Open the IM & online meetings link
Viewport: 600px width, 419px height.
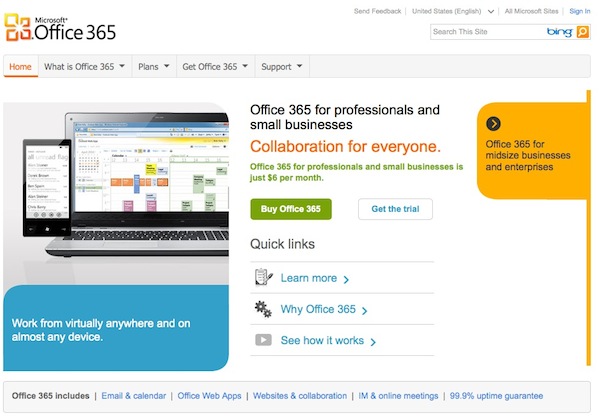tap(398, 396)
